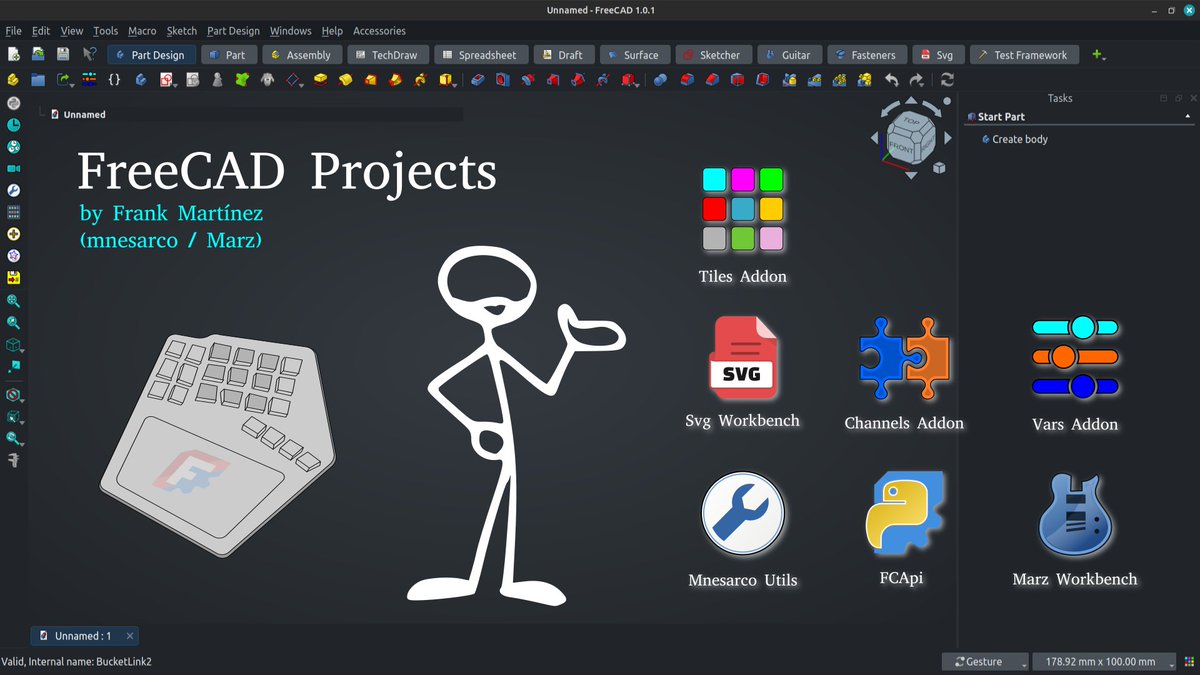Image resolution: width=1200 pixels, height=675 pixels.
Task: Open the File menu
Action: (x=13, y=31)
